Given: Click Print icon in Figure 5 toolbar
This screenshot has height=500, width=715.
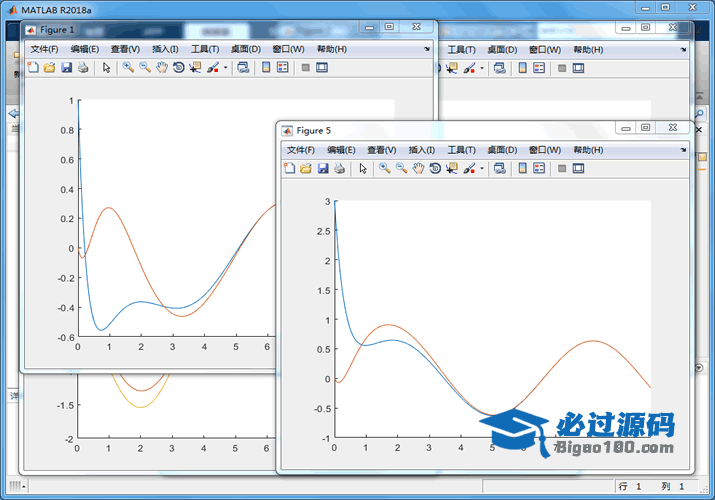Looking at the screenshot, I should [339, 168].
